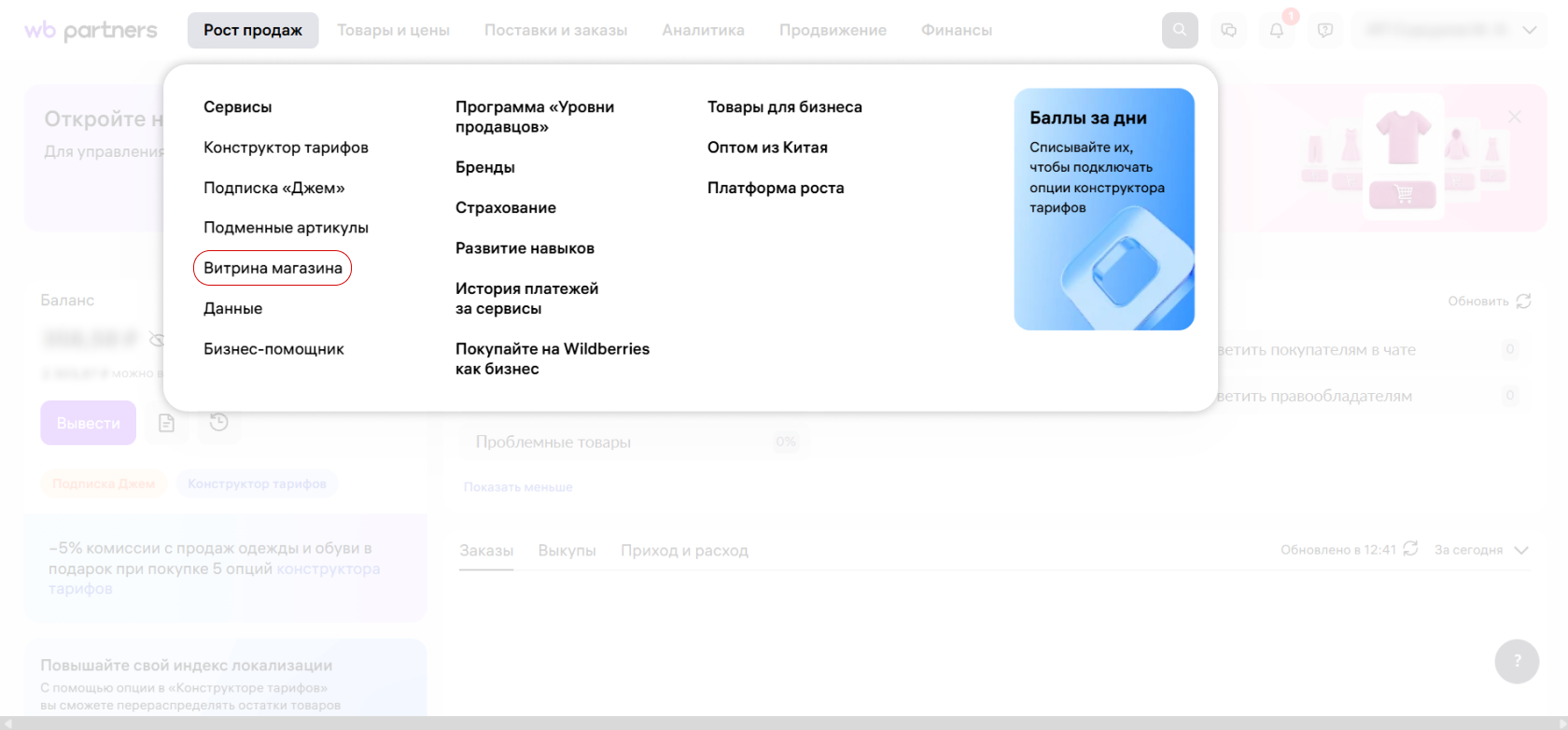The width and height of the screenshot is (1568, 730).
Task: Select Развитие навыков menu entry
Action: click(x=525, y=248)
